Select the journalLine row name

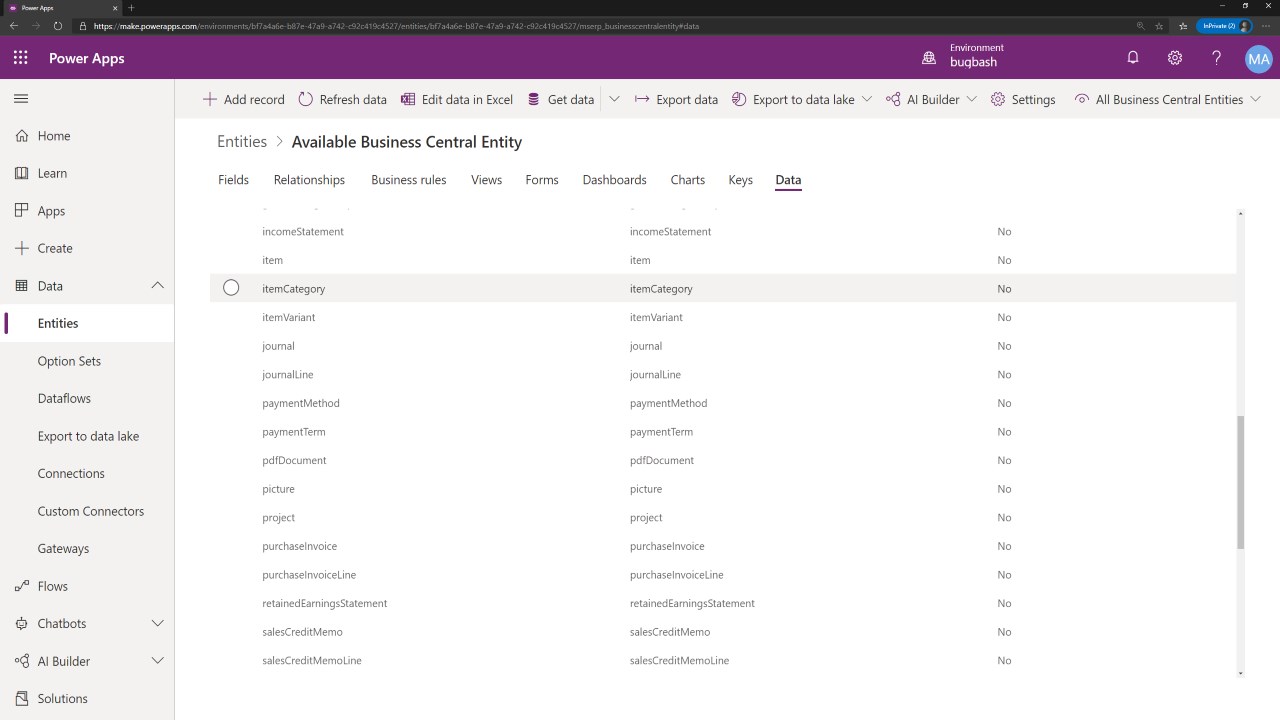pos(287,374)
